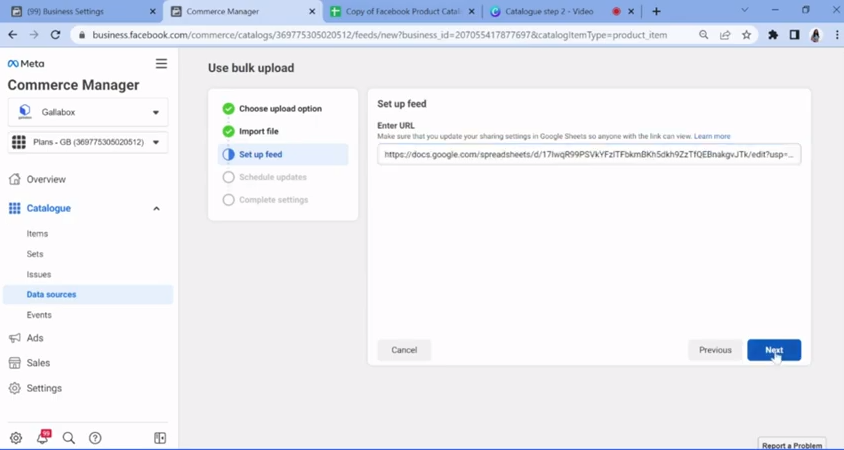Open the Plans - GB catalogue dropdown
The height and width of the screenshot is (450, 844).
pos(88,143)
